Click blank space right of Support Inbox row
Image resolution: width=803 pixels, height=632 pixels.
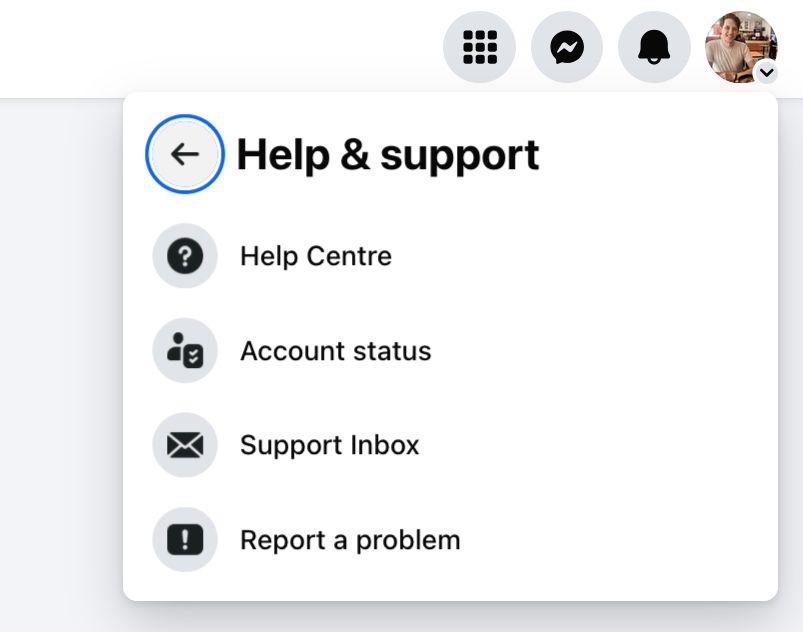point(594,445)
